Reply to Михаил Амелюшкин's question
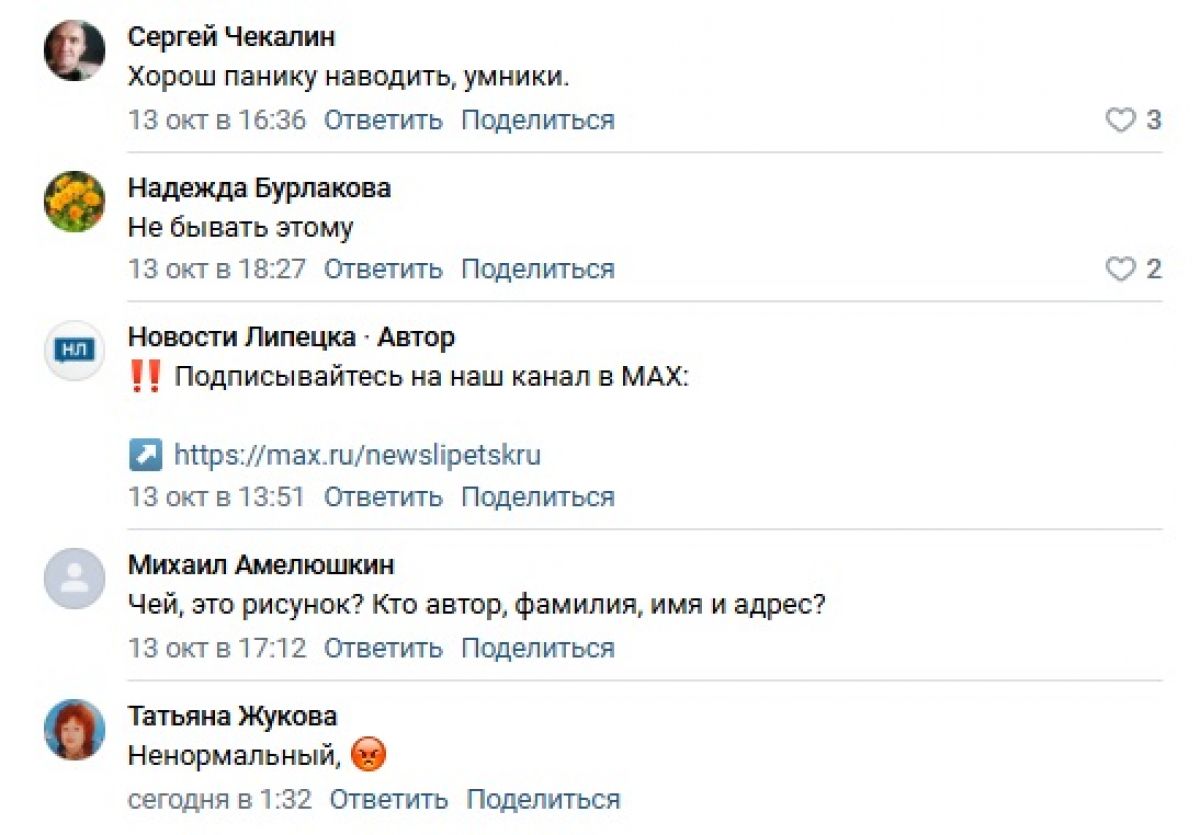Viewport: 1200px width, 835px height. [x=383, y=649]
